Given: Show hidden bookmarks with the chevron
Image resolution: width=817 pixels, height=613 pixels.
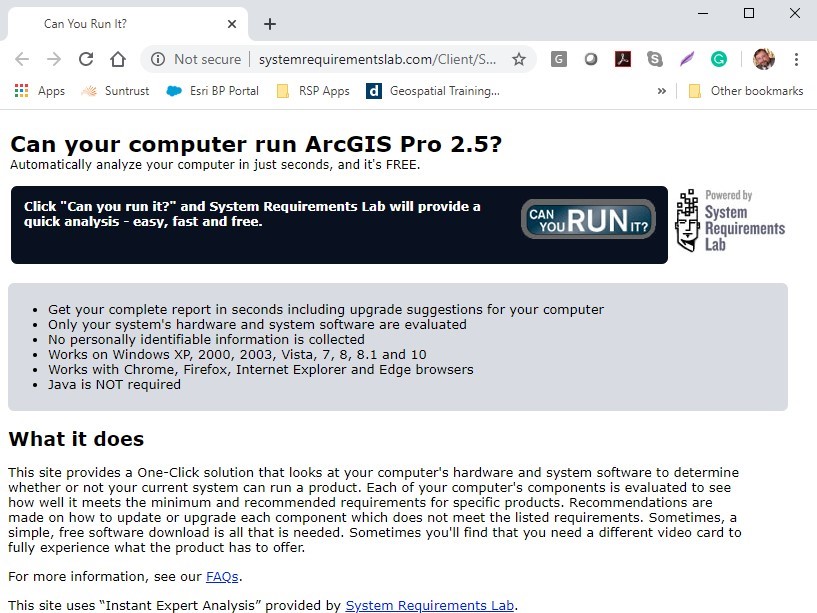Looking at the screenshot, I should (x=661, y=90).
